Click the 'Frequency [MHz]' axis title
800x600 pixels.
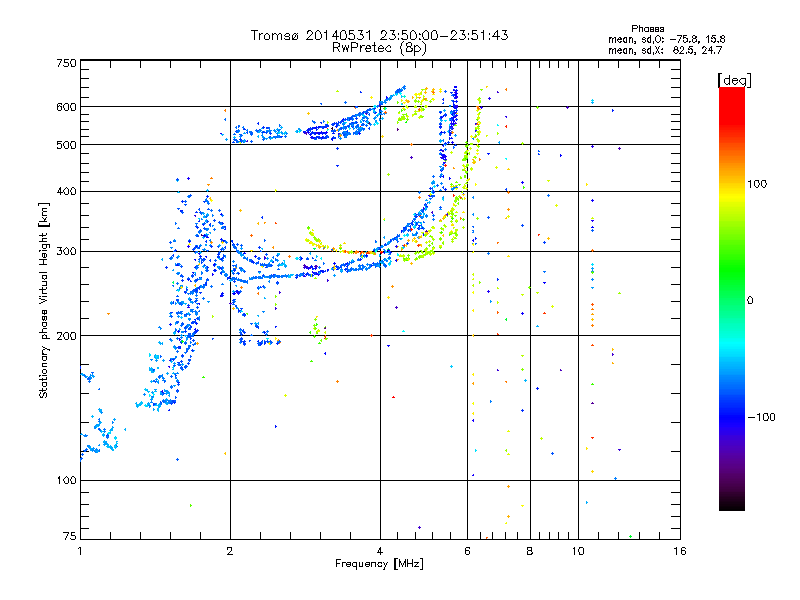click(x=379, y=564)
